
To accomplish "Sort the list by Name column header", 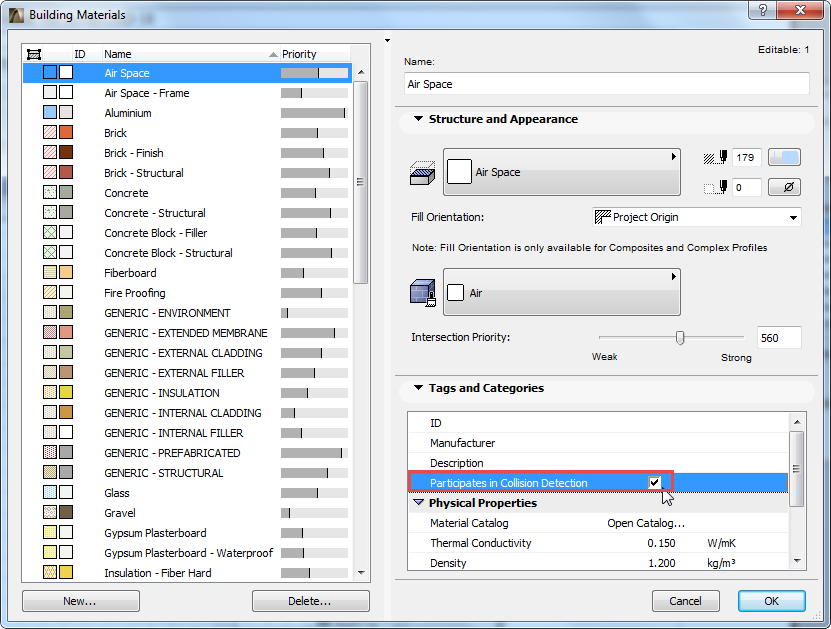I will point(190,54).
